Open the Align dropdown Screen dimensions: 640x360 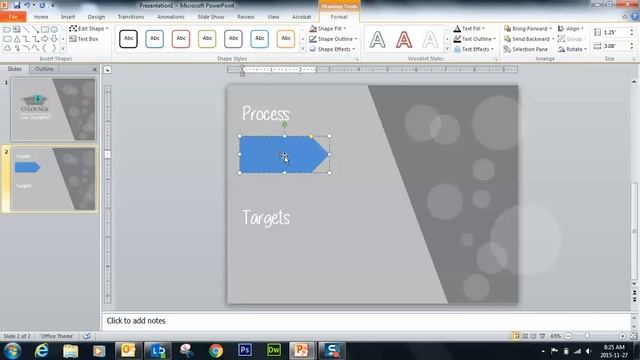click(x=571, y=29)
